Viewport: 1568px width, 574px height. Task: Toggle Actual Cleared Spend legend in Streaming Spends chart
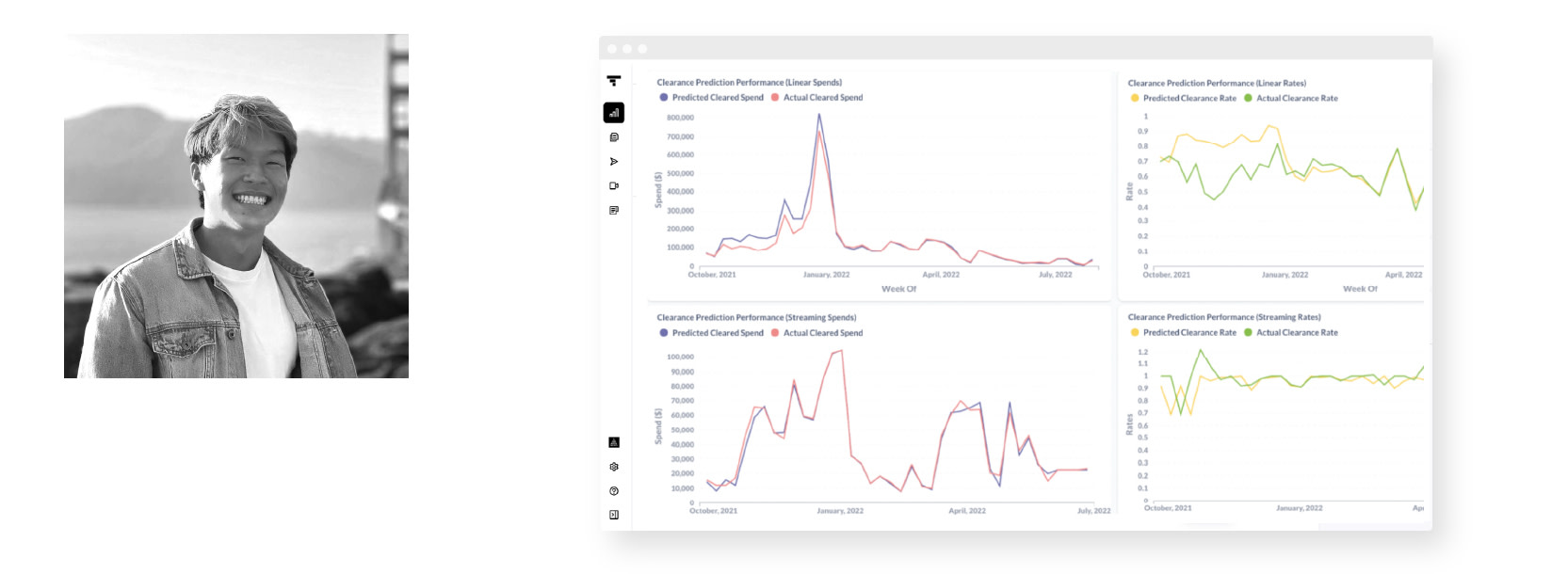pyautogui.click(x=816, y=333)
